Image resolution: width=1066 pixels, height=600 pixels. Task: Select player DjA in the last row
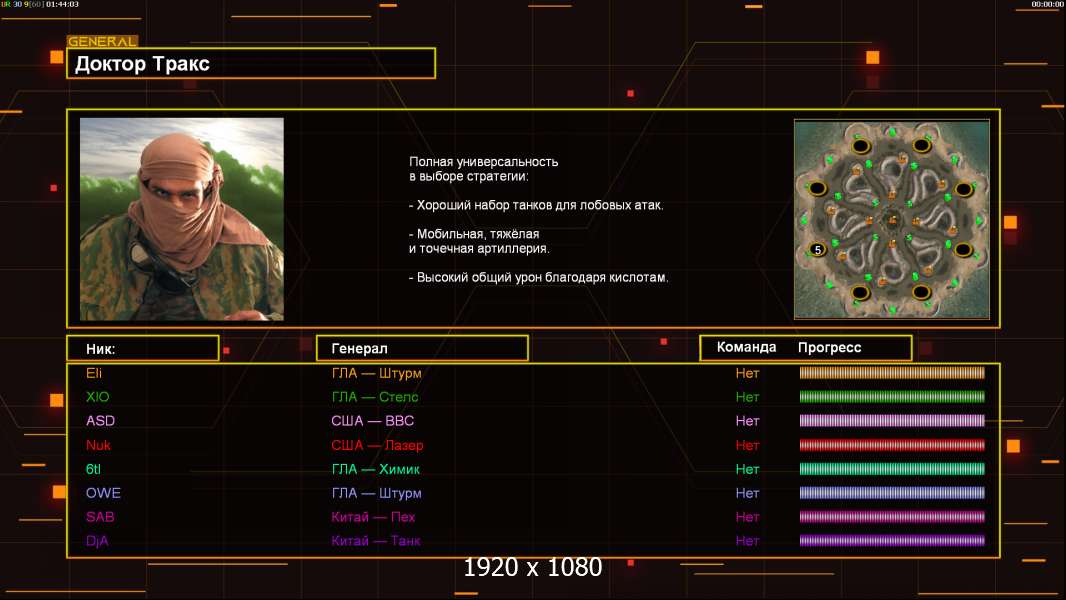97,541
